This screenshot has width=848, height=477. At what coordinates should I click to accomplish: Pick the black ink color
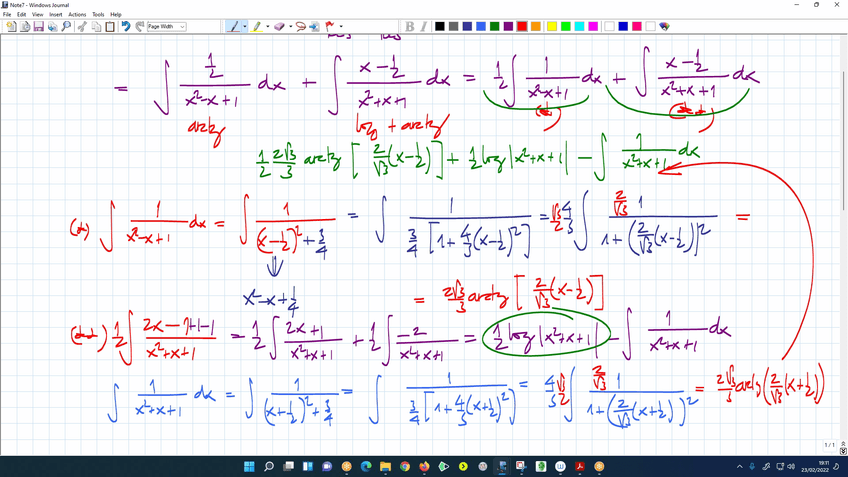(440, 26)
